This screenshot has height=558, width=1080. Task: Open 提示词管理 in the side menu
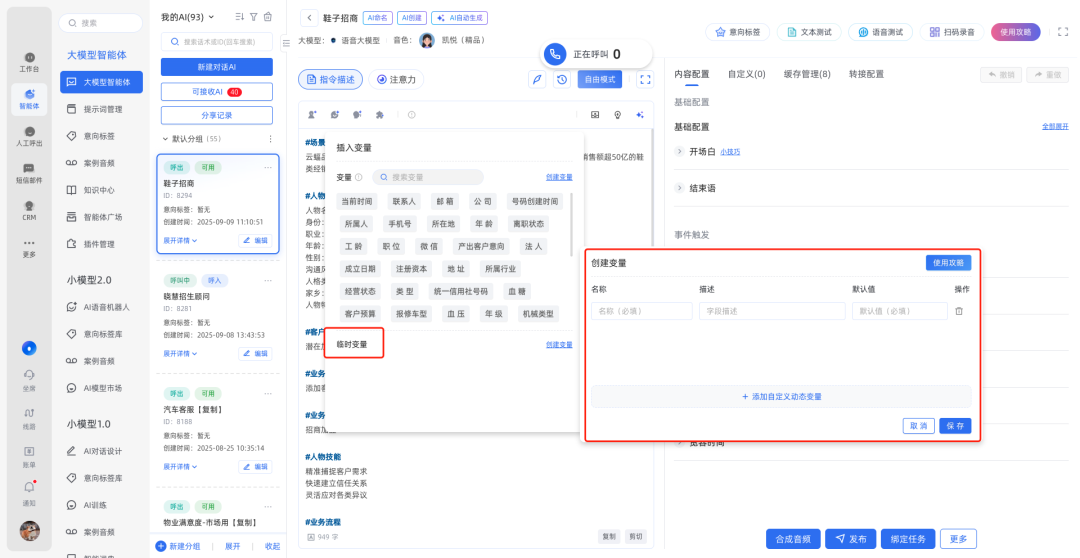[x=102, y=109]
